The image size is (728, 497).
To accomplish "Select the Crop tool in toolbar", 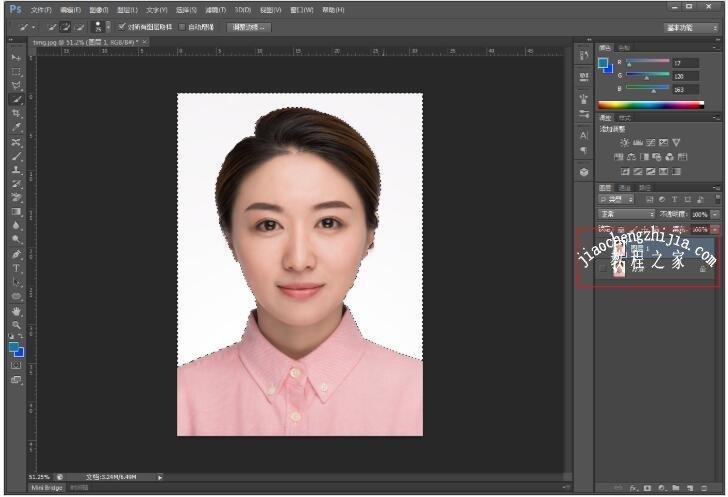I will (x=16, y=114).
